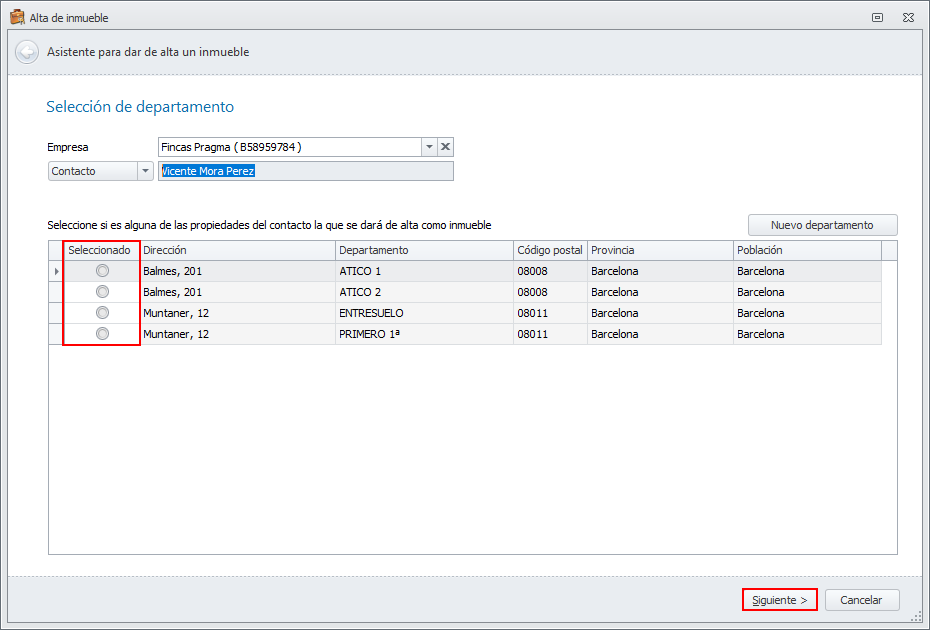Click the Fincas Pragma empresa field
Viewport: 930px width, 630px height.
click(290, 147)
